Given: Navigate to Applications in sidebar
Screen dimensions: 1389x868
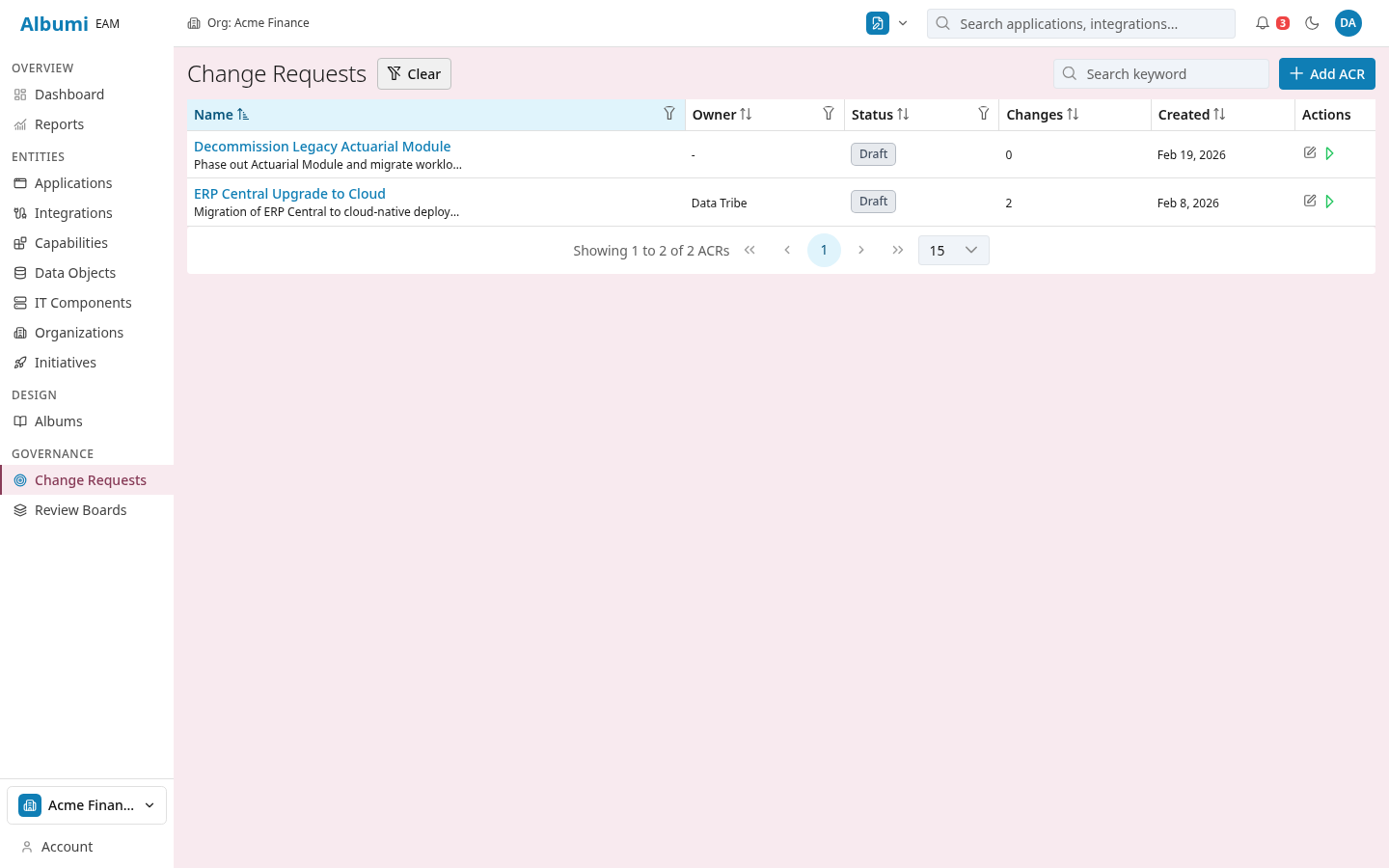Looking at the screenshot, I should coord(73,183).
